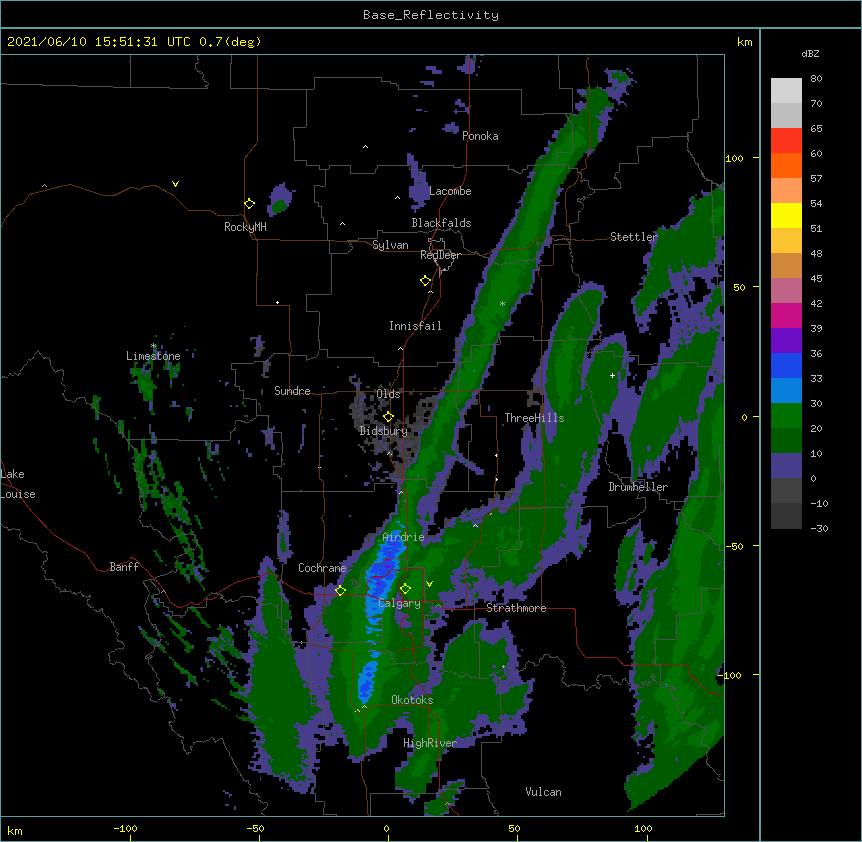This screenshot has width=862, height=842.
Task: Select the lightest grey swatch between 80 and 70
Action: (786, 91)
